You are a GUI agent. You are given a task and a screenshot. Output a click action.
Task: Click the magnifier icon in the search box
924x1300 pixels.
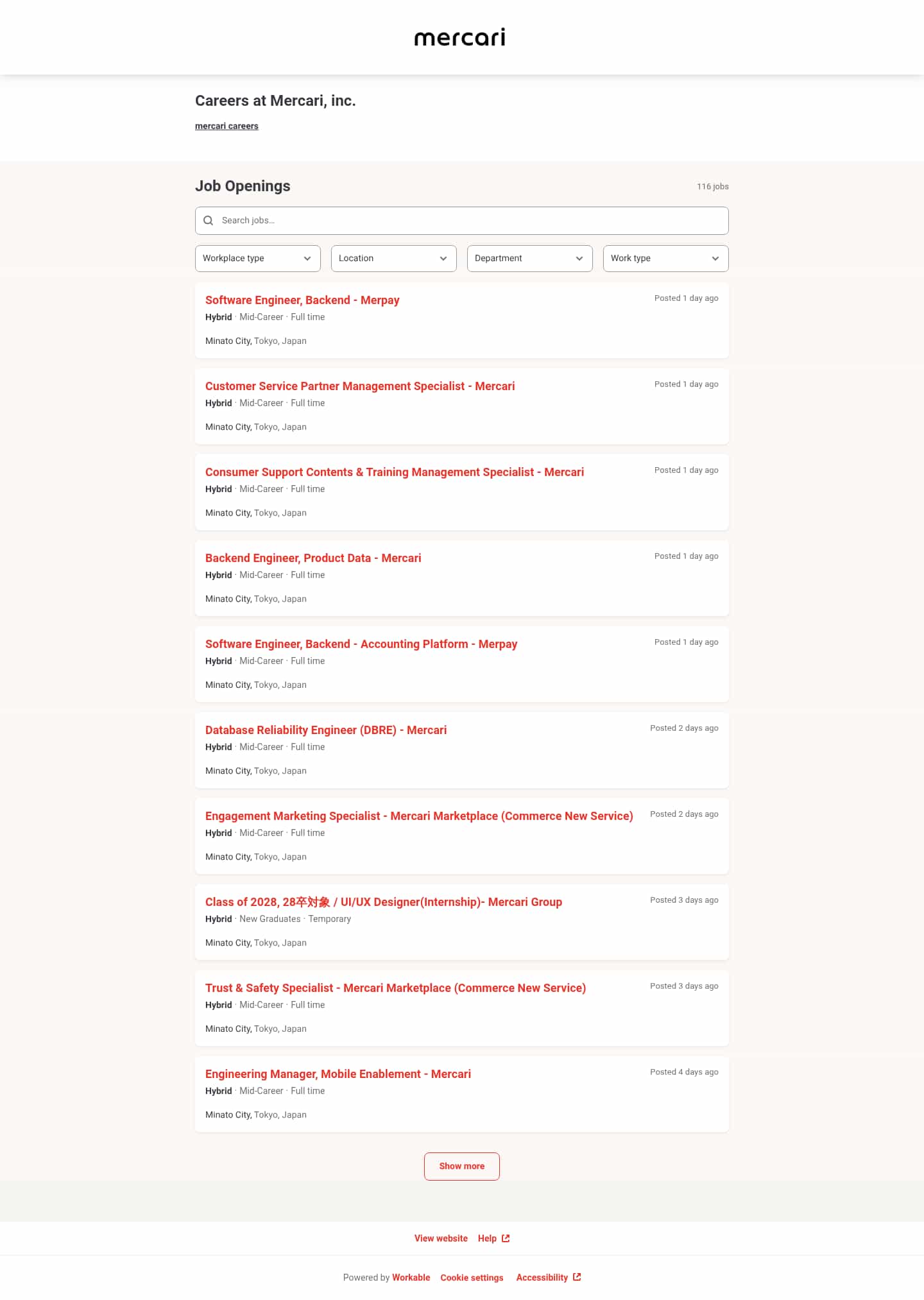pos(209,221)
